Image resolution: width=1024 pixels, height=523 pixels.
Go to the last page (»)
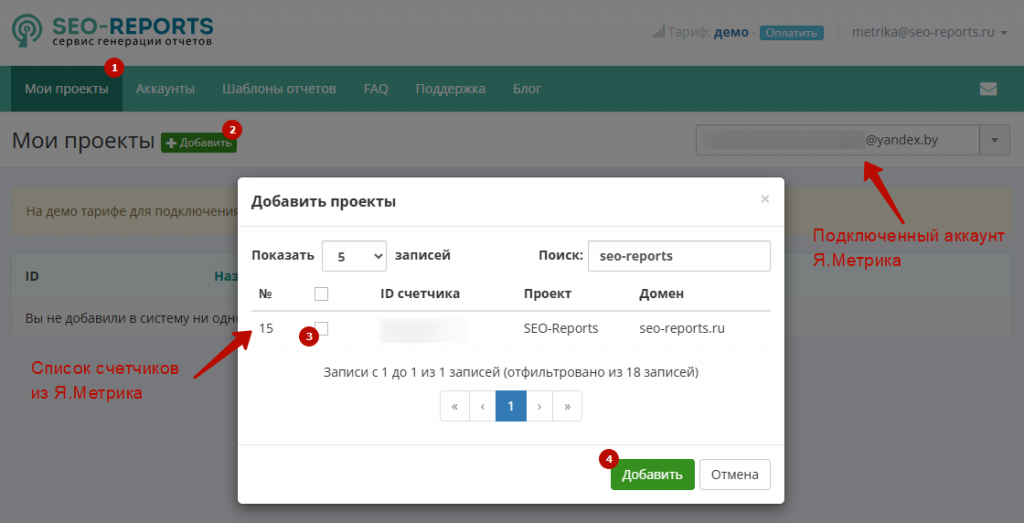(x=568, y=406)
